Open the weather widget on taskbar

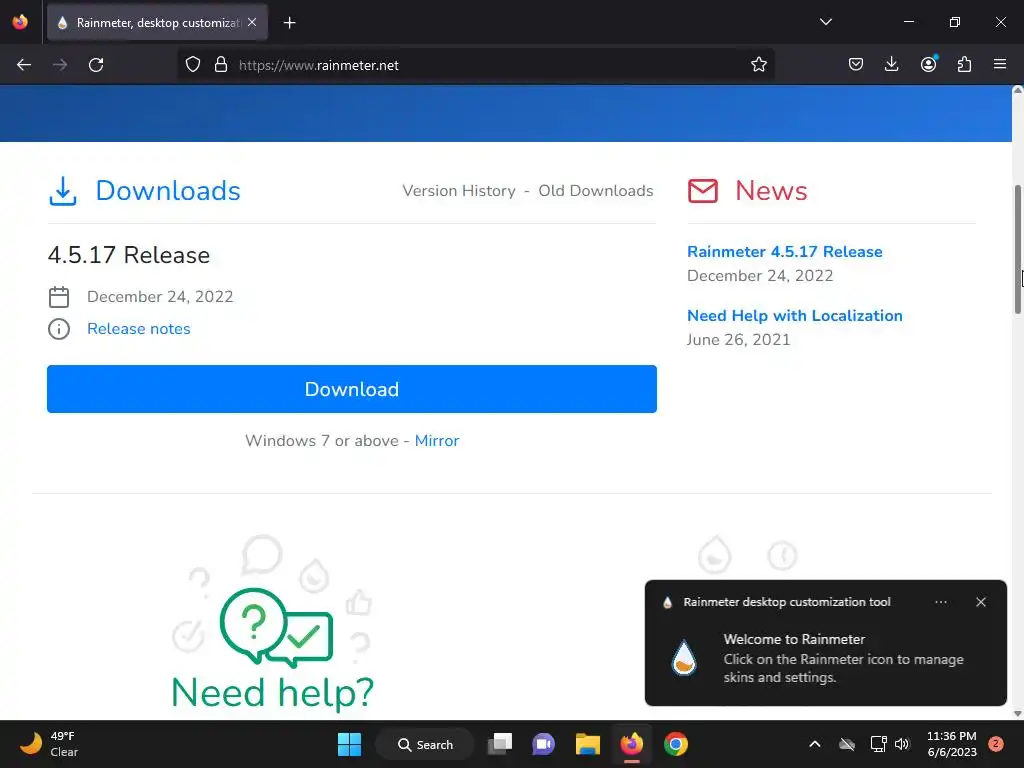tap(48, 744)
